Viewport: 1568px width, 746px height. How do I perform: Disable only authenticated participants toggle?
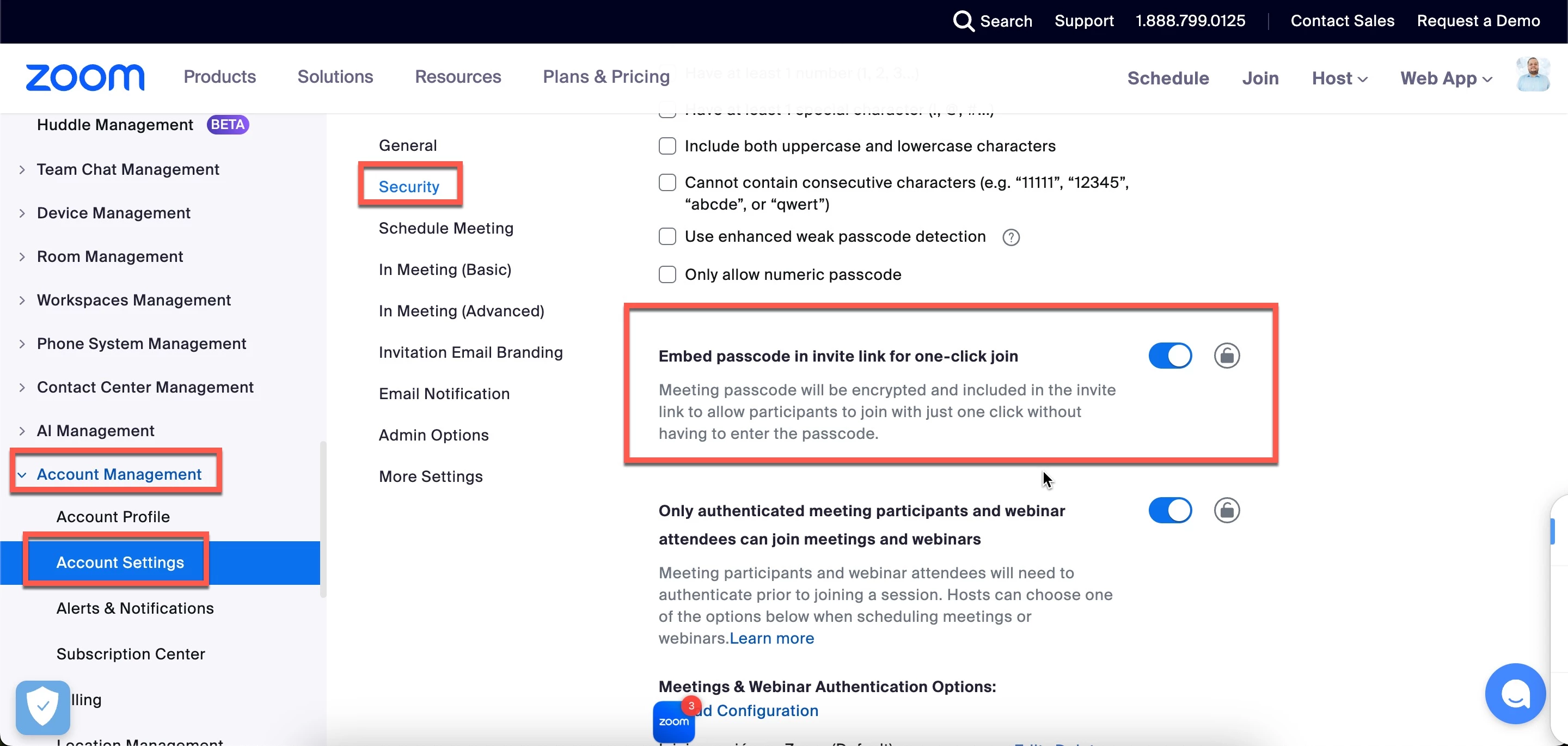(1170, 510)
